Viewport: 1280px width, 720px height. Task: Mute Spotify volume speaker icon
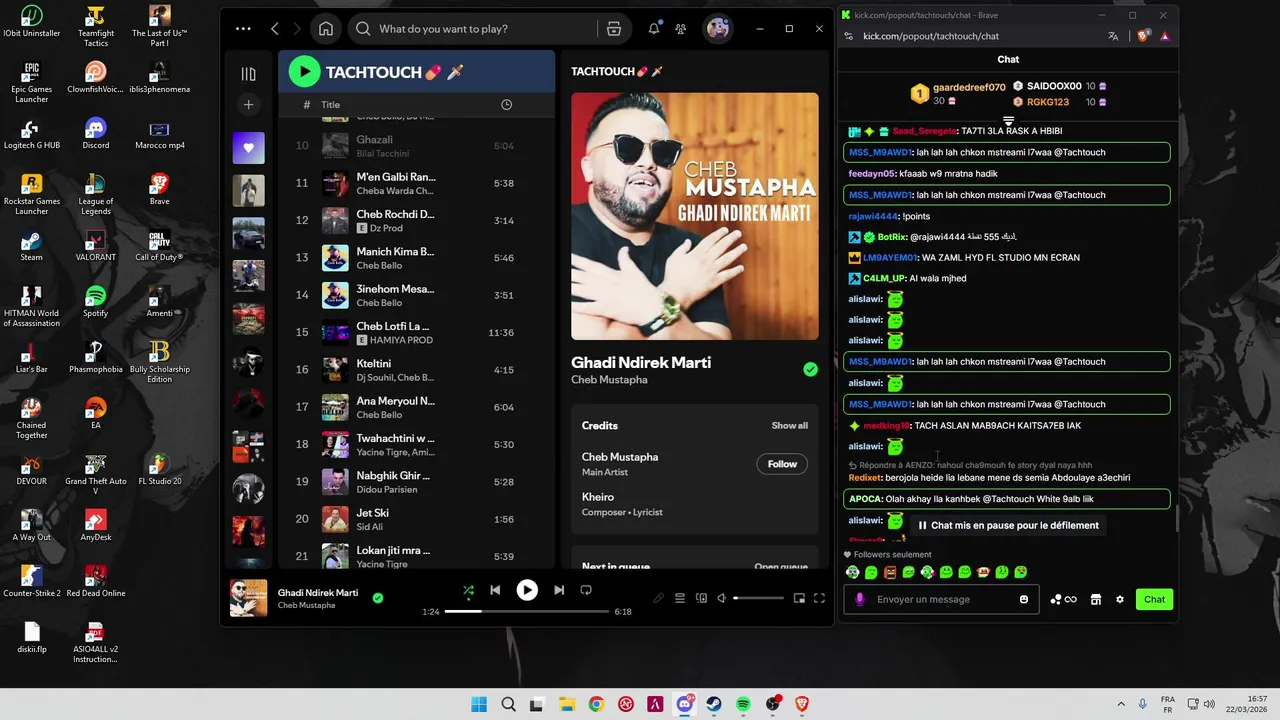pos(722,598)
